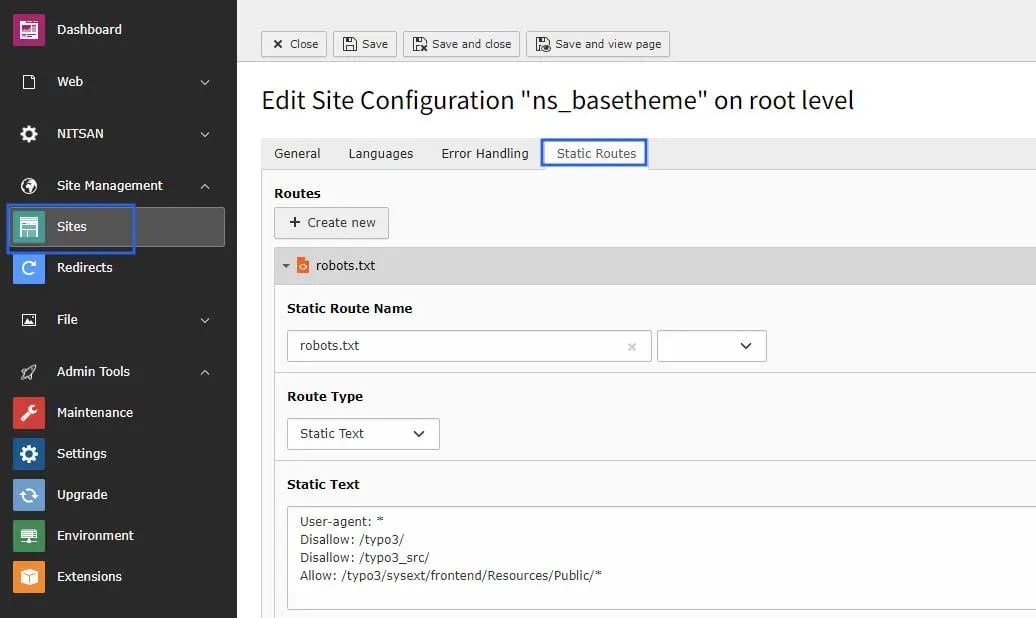Open the Route Type dropdown

pos(363,434)
